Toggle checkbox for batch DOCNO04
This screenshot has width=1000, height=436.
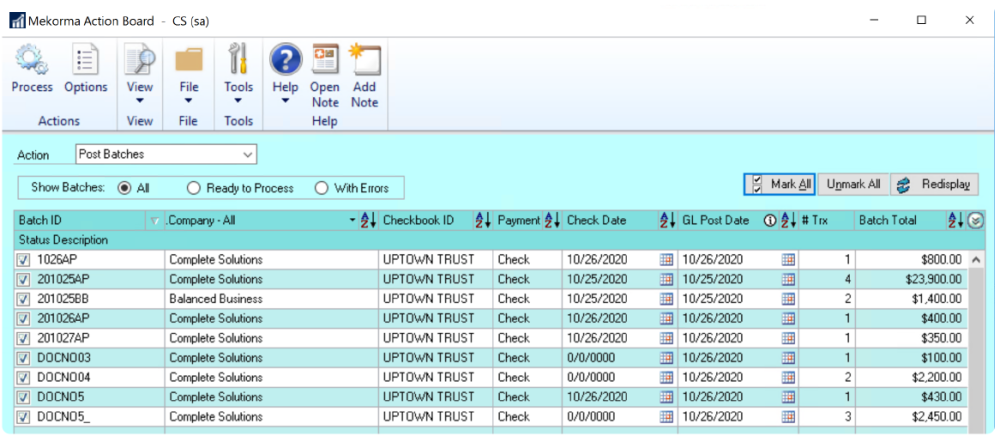point(24,378)
